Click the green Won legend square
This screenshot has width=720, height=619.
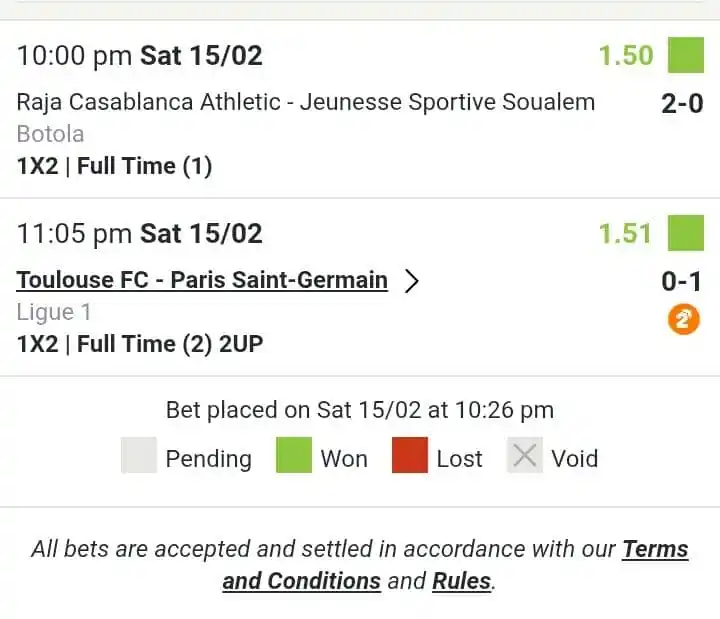click(x=294, y=456)
